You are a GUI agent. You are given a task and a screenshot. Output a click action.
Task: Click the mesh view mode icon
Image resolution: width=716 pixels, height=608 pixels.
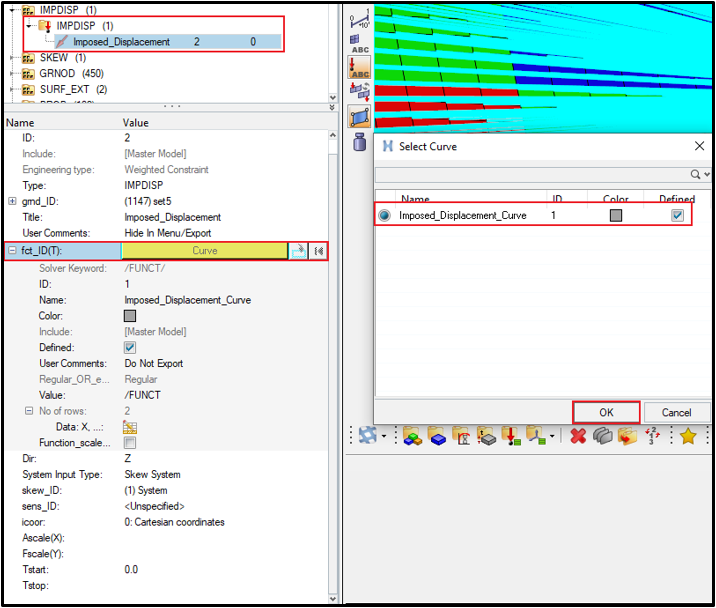click(368, 435)
